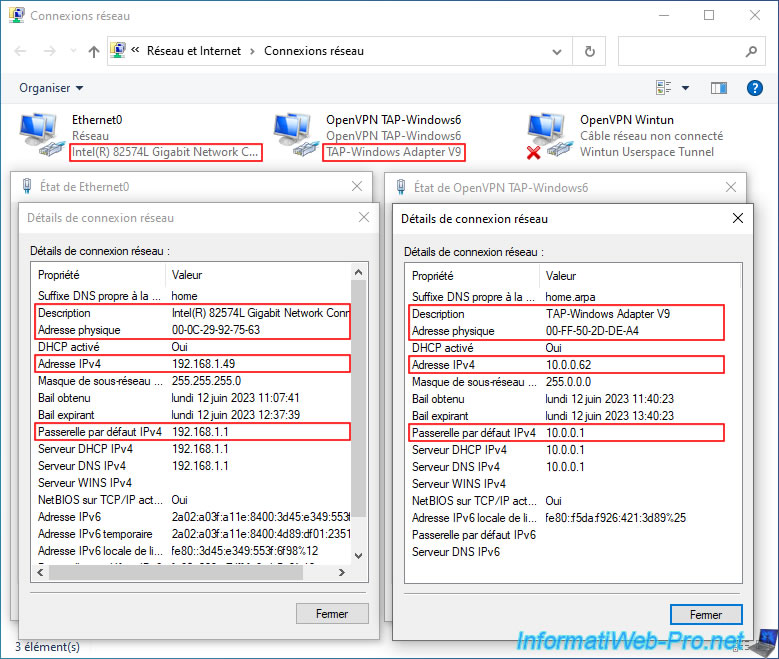779x659 pixels.
Task: Close État de Ethernet0 window
Action: 357,186
